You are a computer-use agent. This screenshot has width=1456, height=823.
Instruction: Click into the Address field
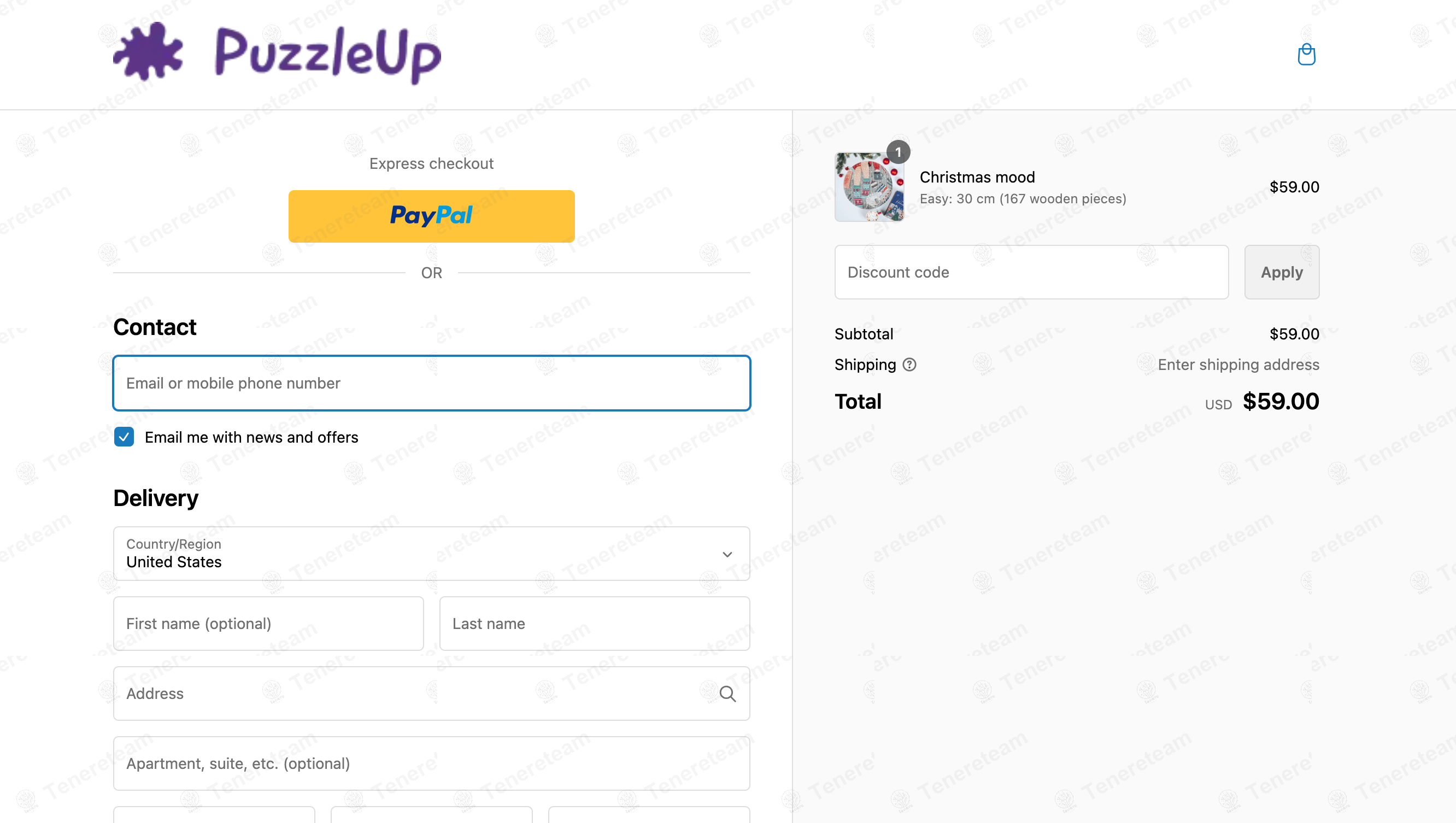pyautogui.click(x=413, y=693)
